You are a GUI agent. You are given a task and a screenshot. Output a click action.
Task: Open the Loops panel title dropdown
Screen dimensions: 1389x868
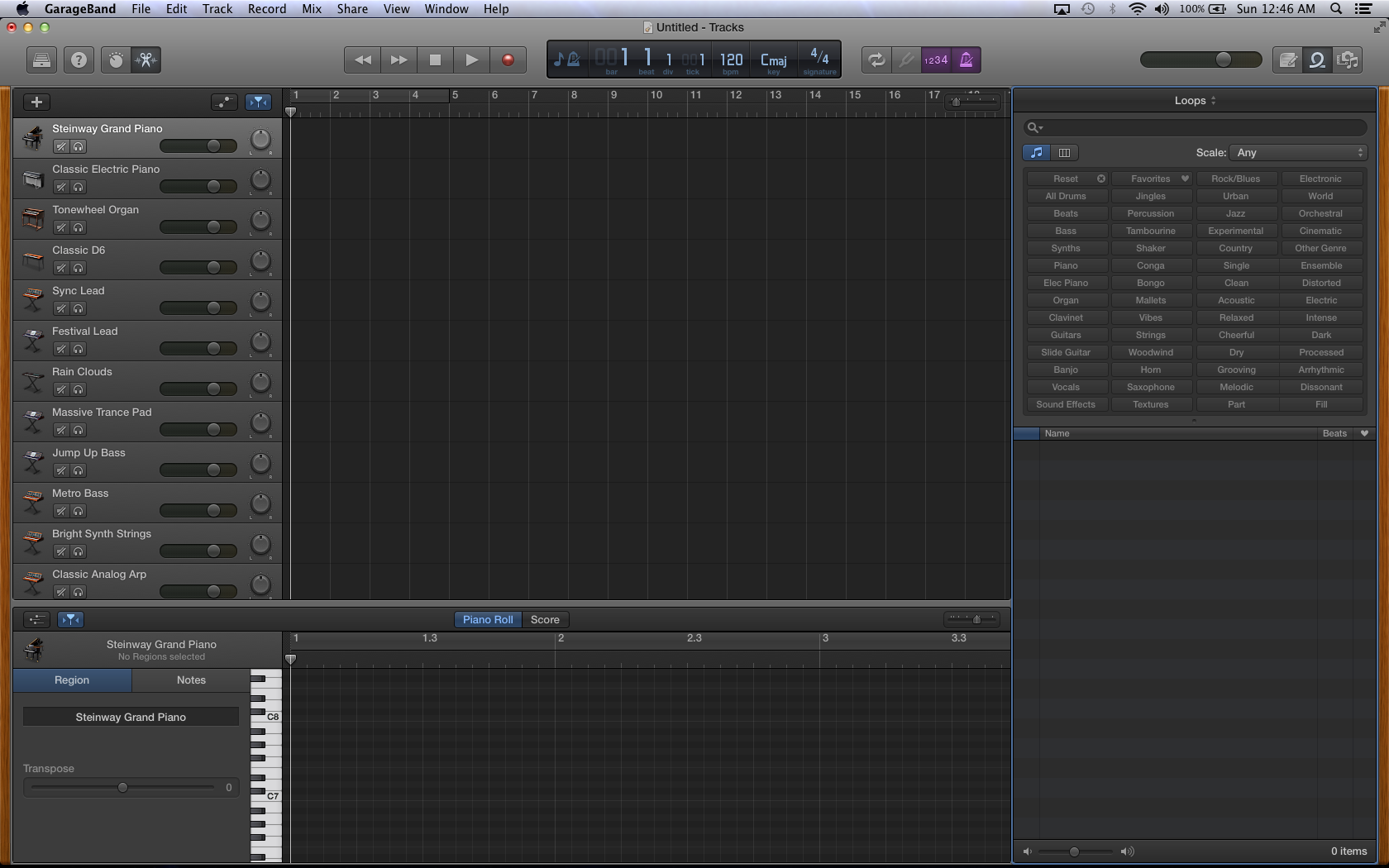(x=1195, y=101)
